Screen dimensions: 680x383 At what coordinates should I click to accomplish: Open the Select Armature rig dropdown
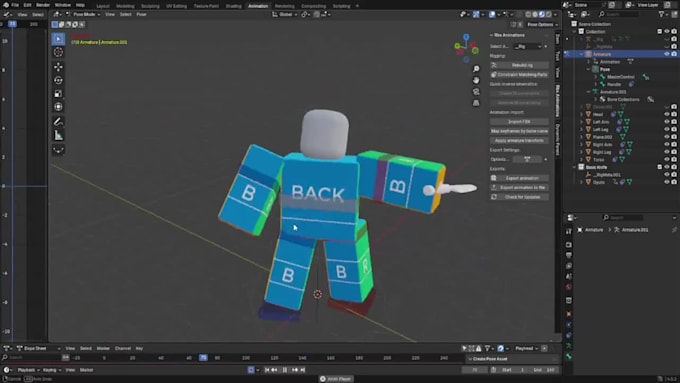click(528, 46)
